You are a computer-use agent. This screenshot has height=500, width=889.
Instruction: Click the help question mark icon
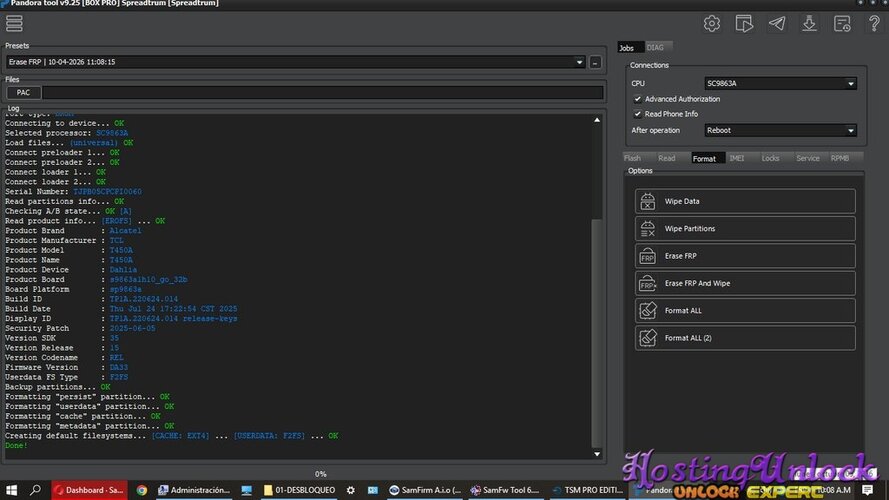(874, 23)
